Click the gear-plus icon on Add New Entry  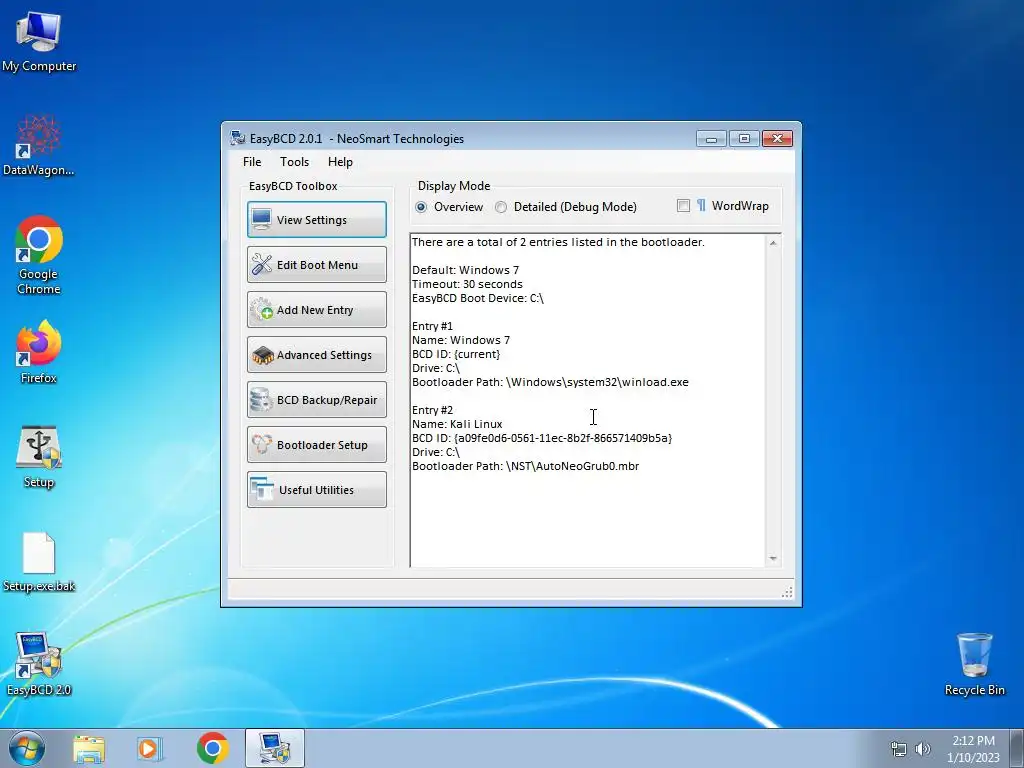262,310
